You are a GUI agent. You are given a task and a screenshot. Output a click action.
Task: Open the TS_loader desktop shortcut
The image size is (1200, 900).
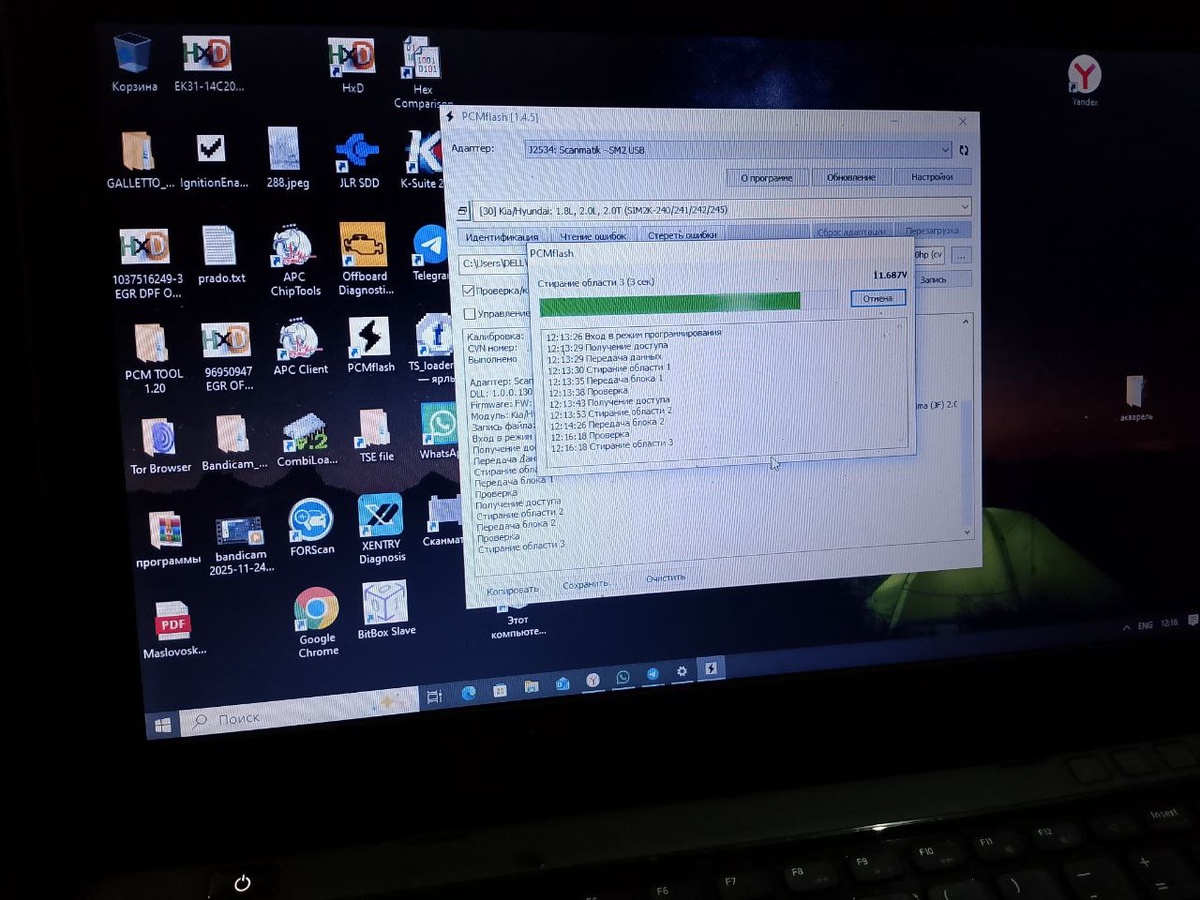tap(432, 348)
